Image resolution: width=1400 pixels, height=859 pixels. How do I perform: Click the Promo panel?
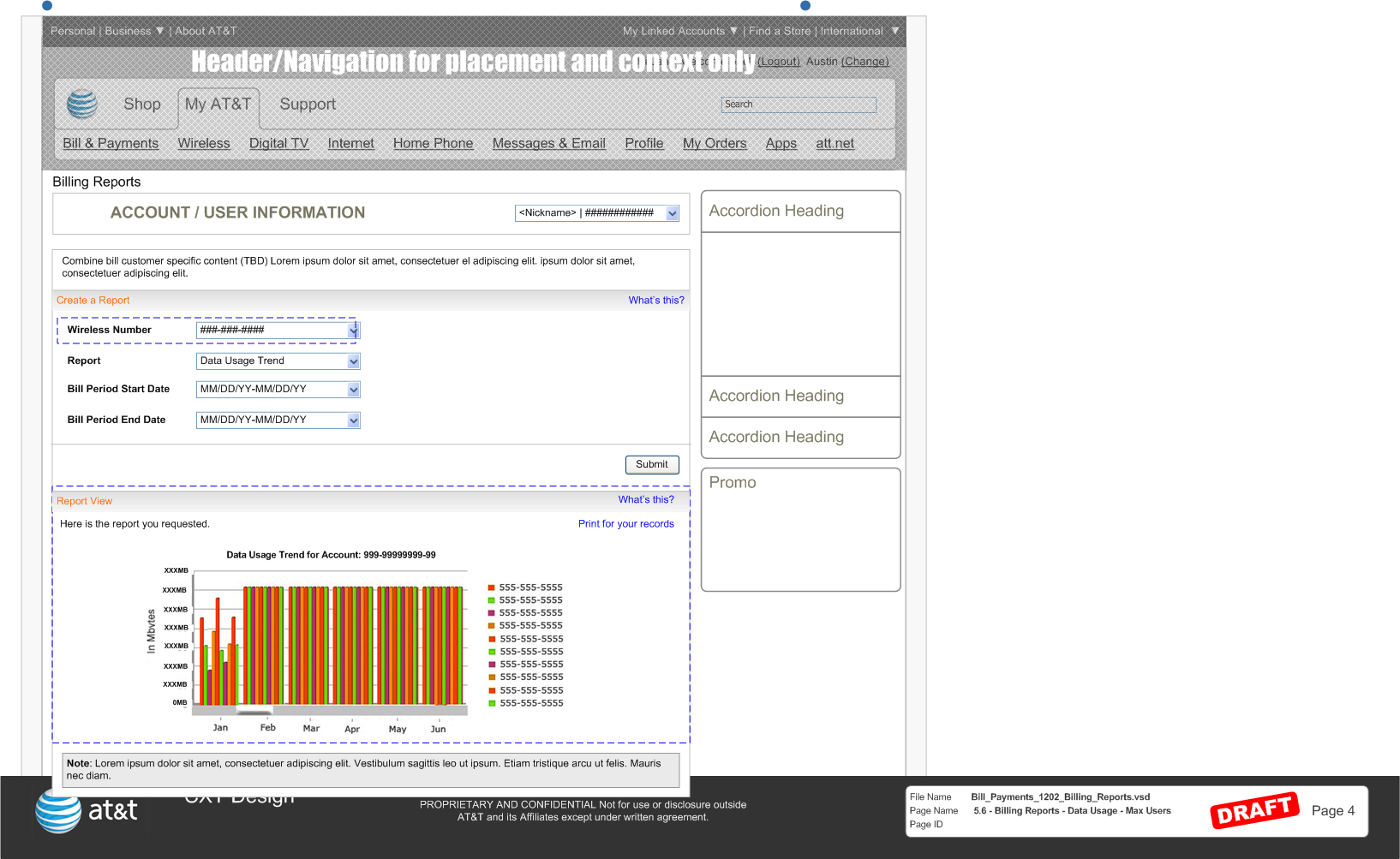800,529
